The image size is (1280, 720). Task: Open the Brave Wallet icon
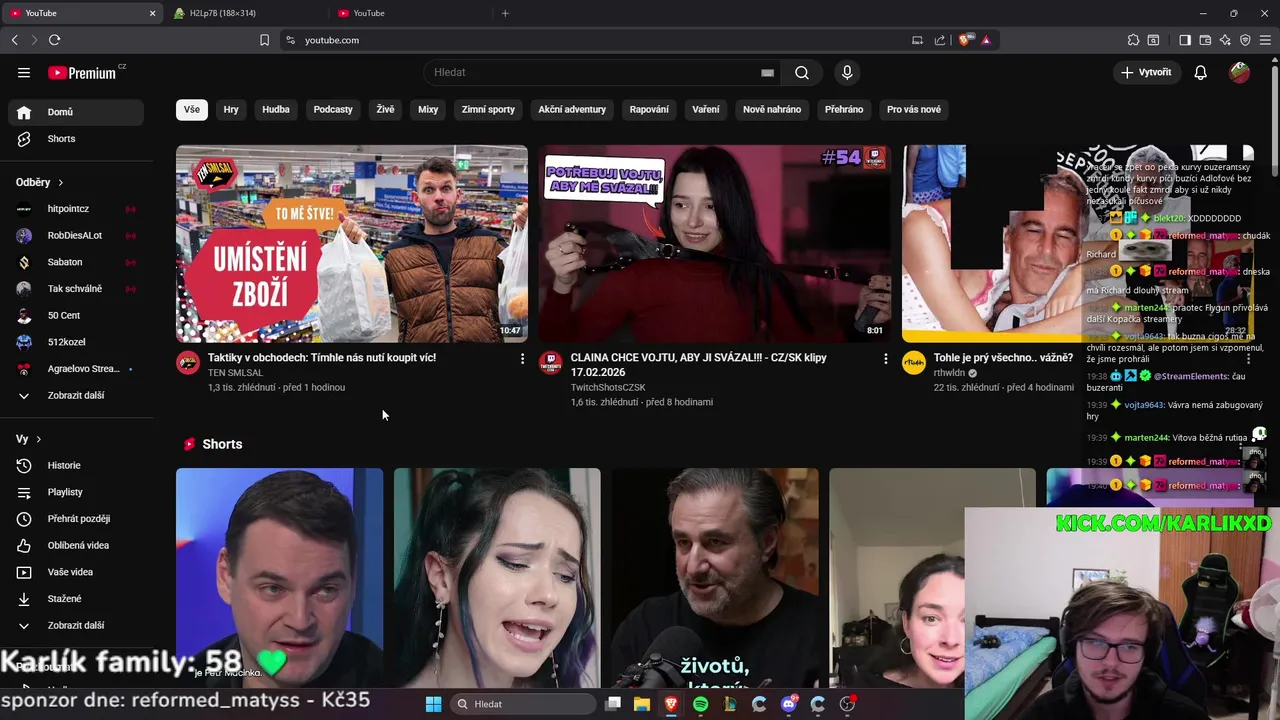point(1205,40)
